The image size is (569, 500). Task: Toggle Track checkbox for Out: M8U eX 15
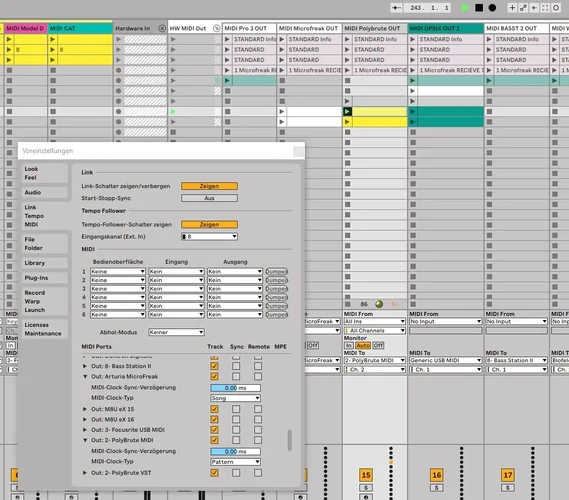point(214,409)
